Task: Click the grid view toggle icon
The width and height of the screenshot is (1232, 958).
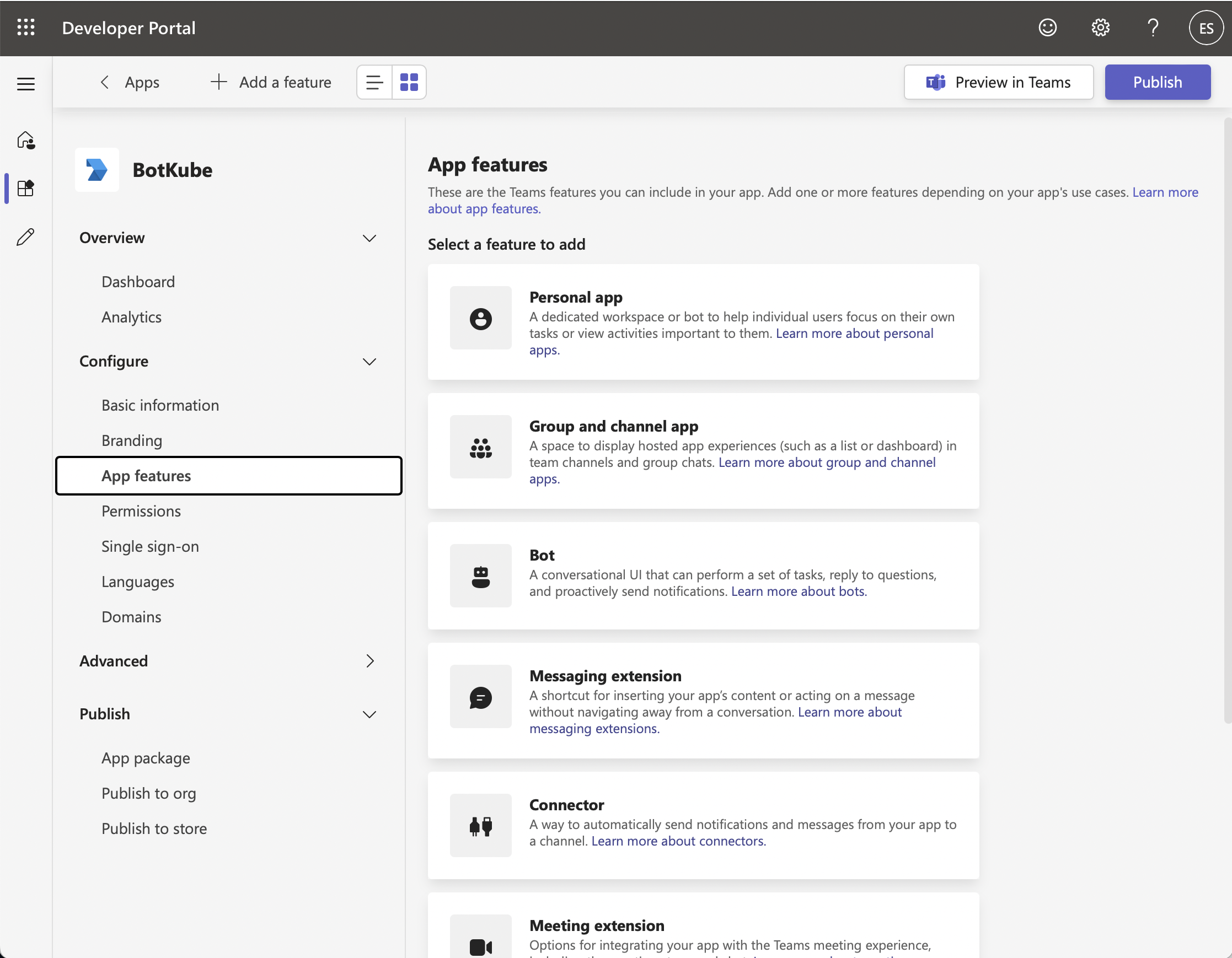Action: 407,82
